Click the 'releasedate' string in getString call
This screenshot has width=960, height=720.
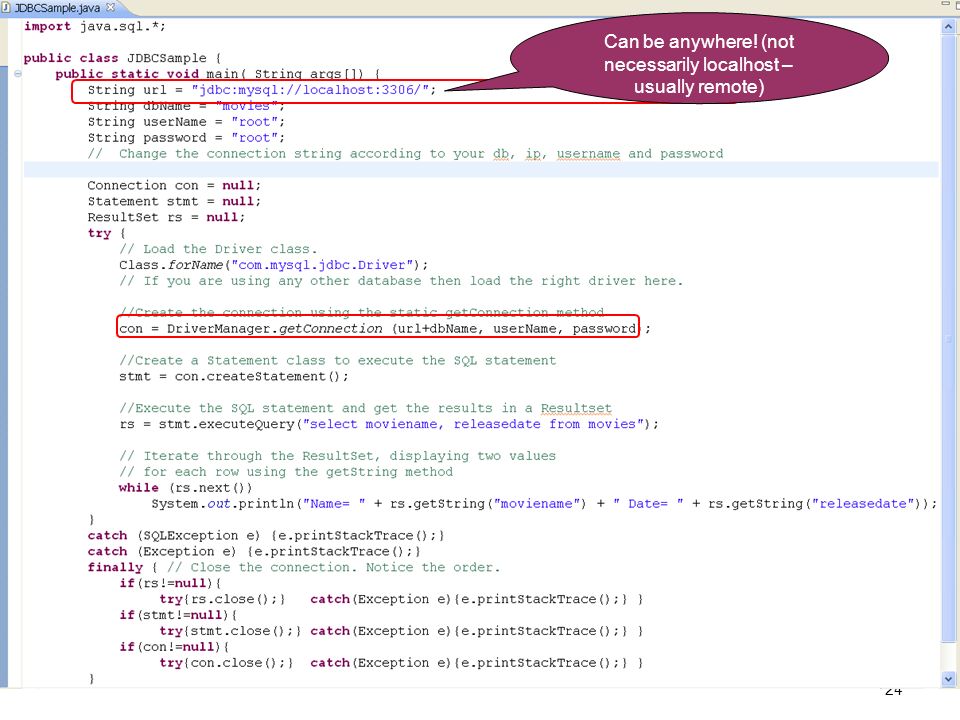pyautogui.click(x=863, y=504)
